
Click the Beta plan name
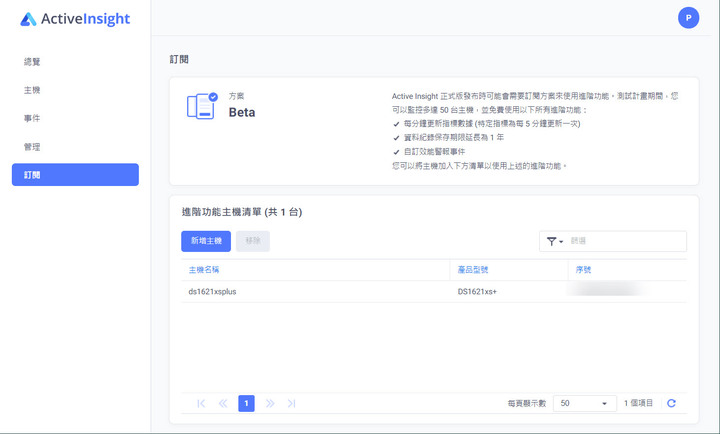(242, 113)
